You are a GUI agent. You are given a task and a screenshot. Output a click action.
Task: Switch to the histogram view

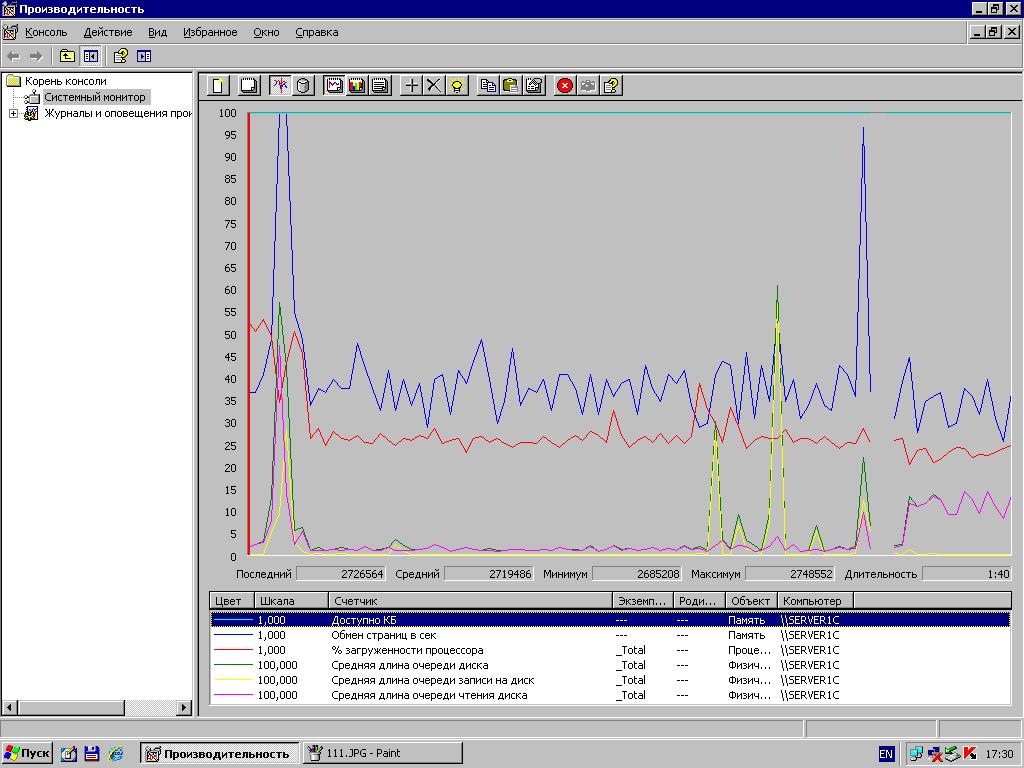[357, 86]
